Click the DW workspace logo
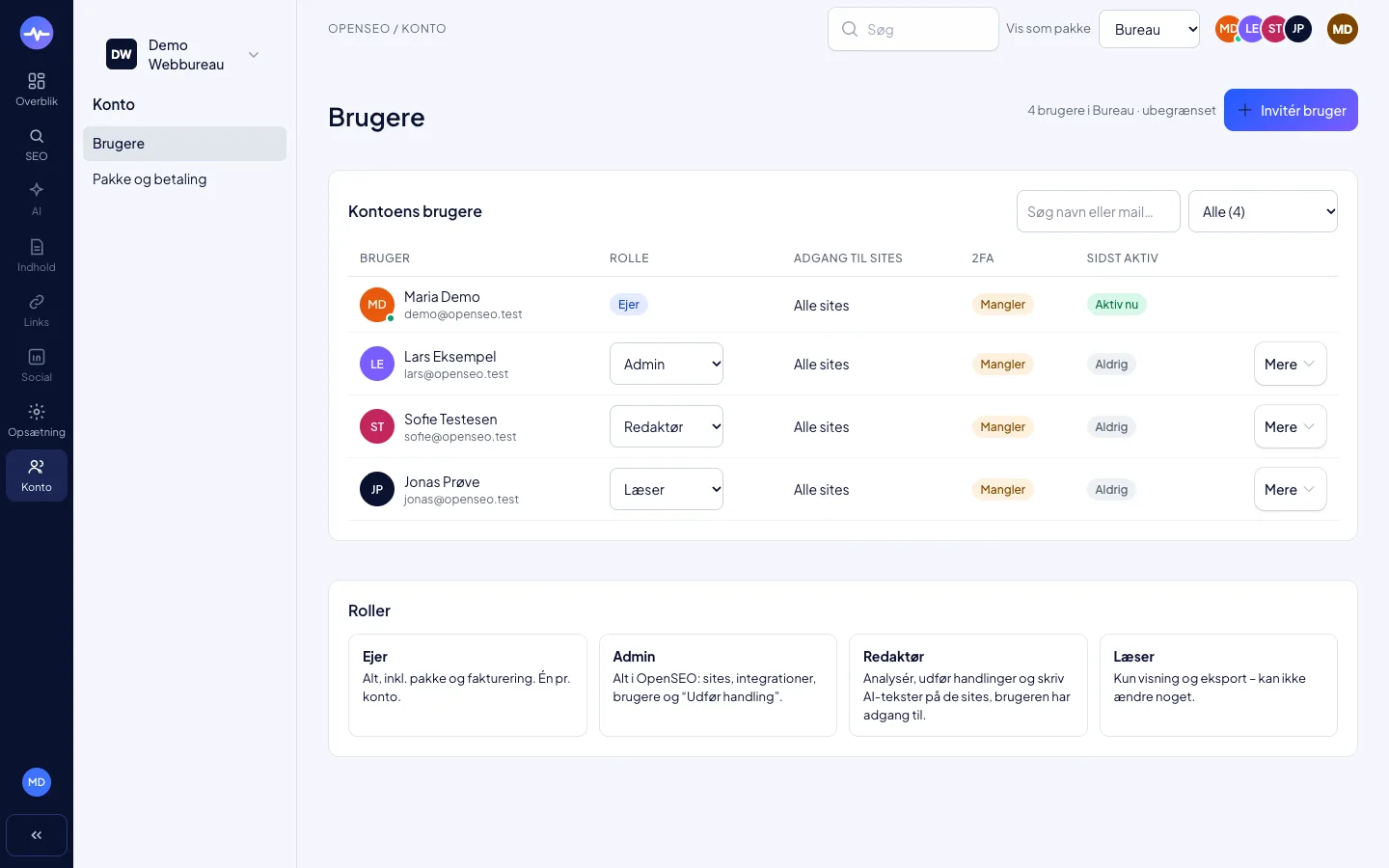The height and width of the screenshot is (868, 1389). (122, 54)
